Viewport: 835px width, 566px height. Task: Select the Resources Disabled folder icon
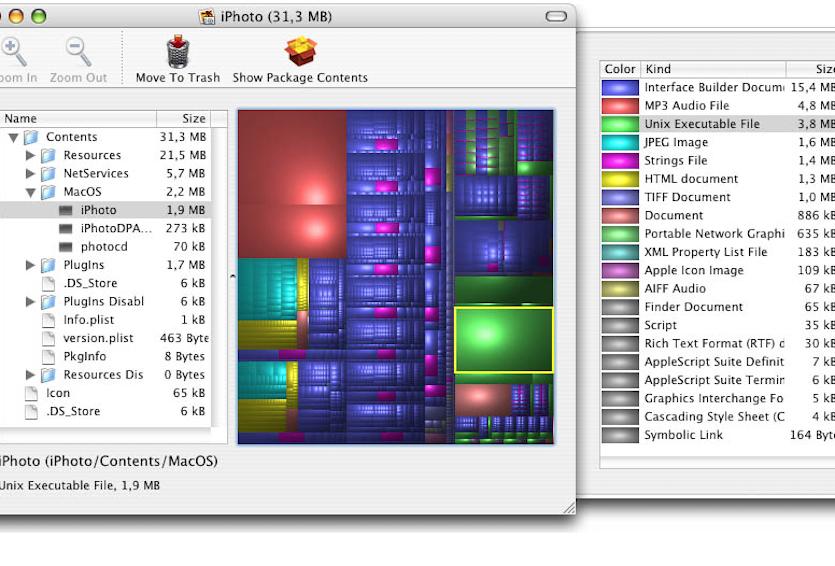[x=48, y=375]
